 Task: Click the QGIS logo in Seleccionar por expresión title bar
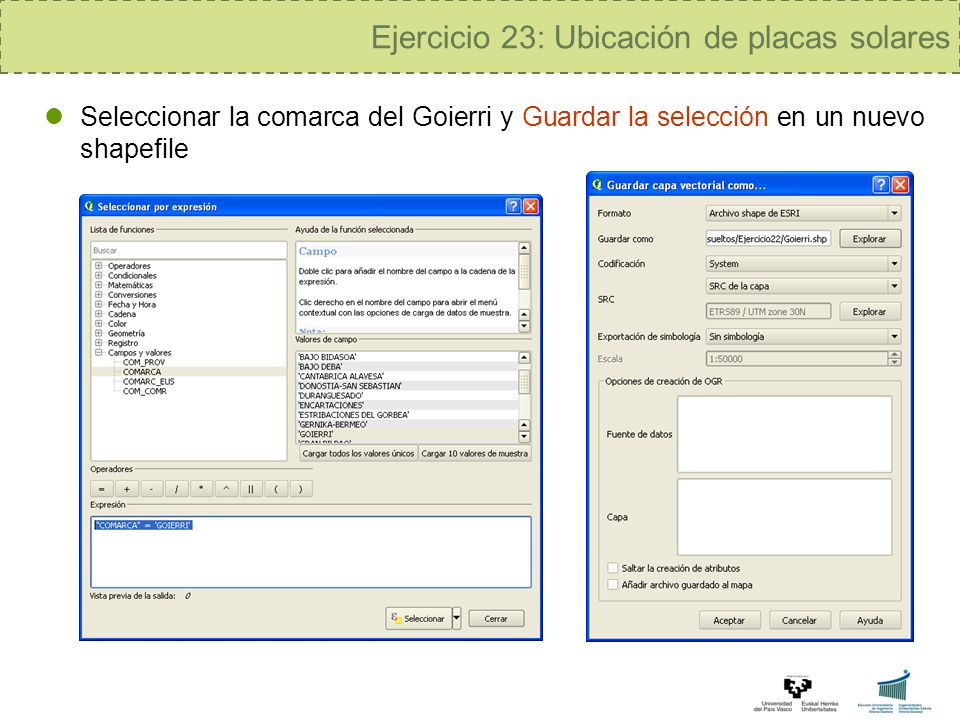[x=89, y=206]
